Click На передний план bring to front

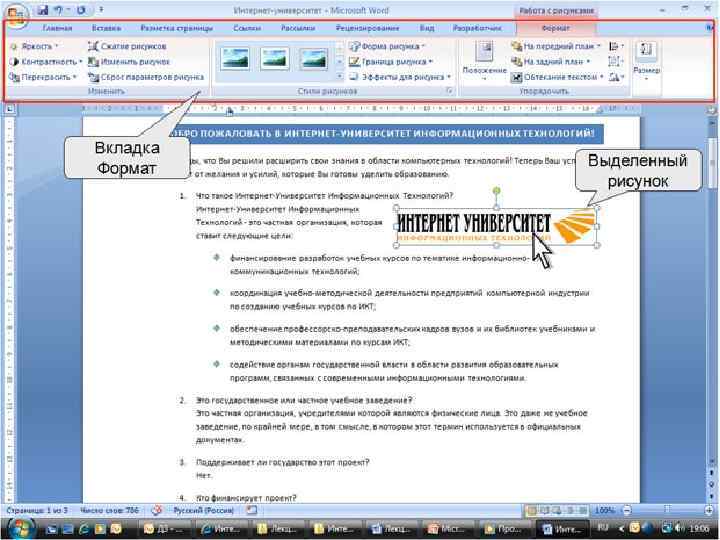click(x=556, y=46)
